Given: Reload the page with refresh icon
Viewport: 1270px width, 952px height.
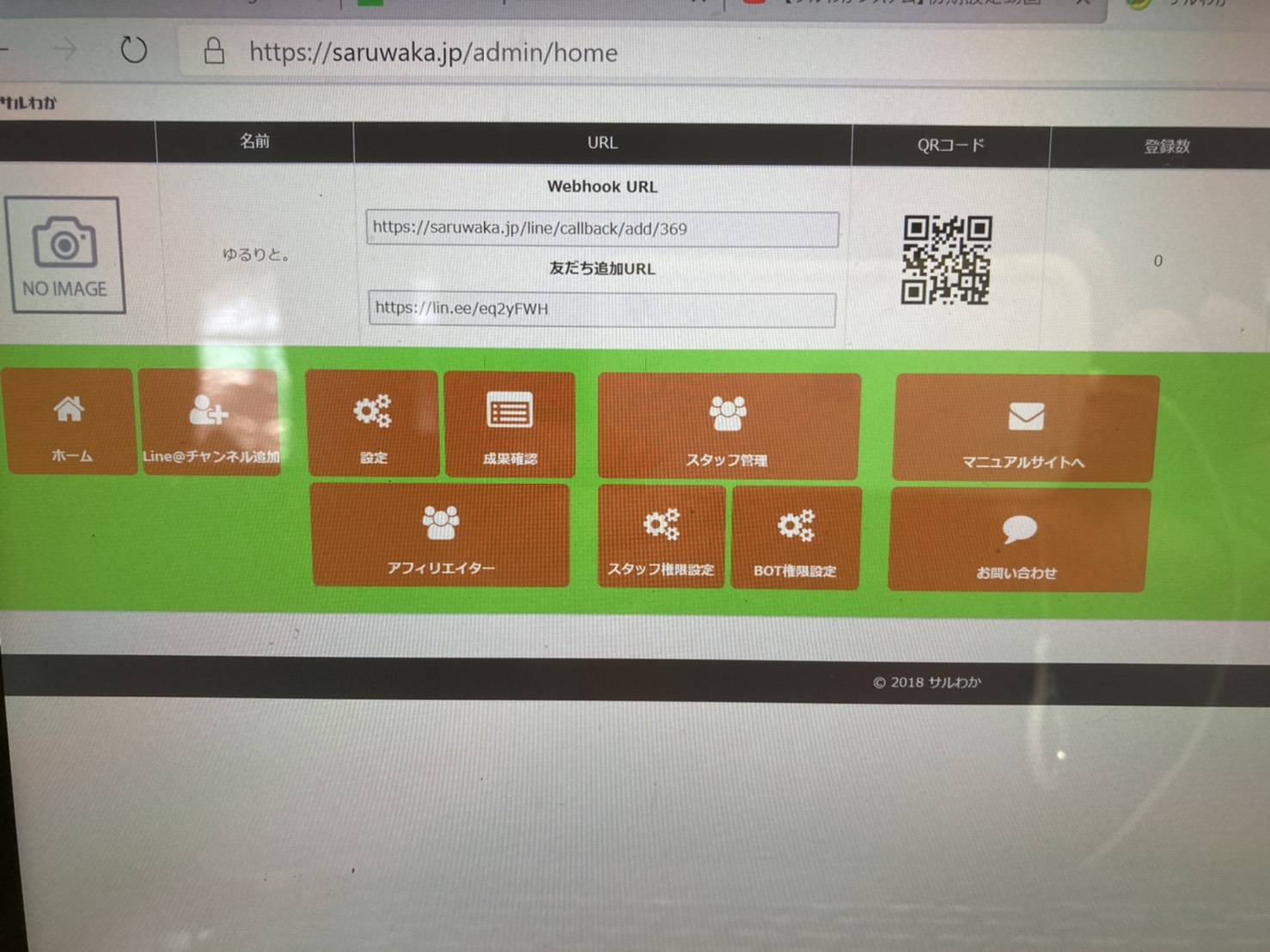Looking at the screenshot, I should [133, 50].
